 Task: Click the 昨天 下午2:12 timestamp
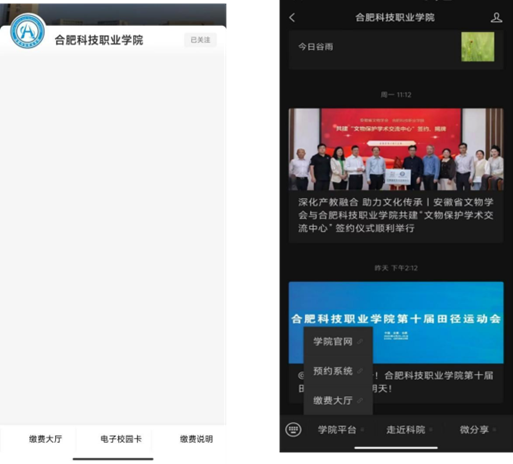(396, 268)
